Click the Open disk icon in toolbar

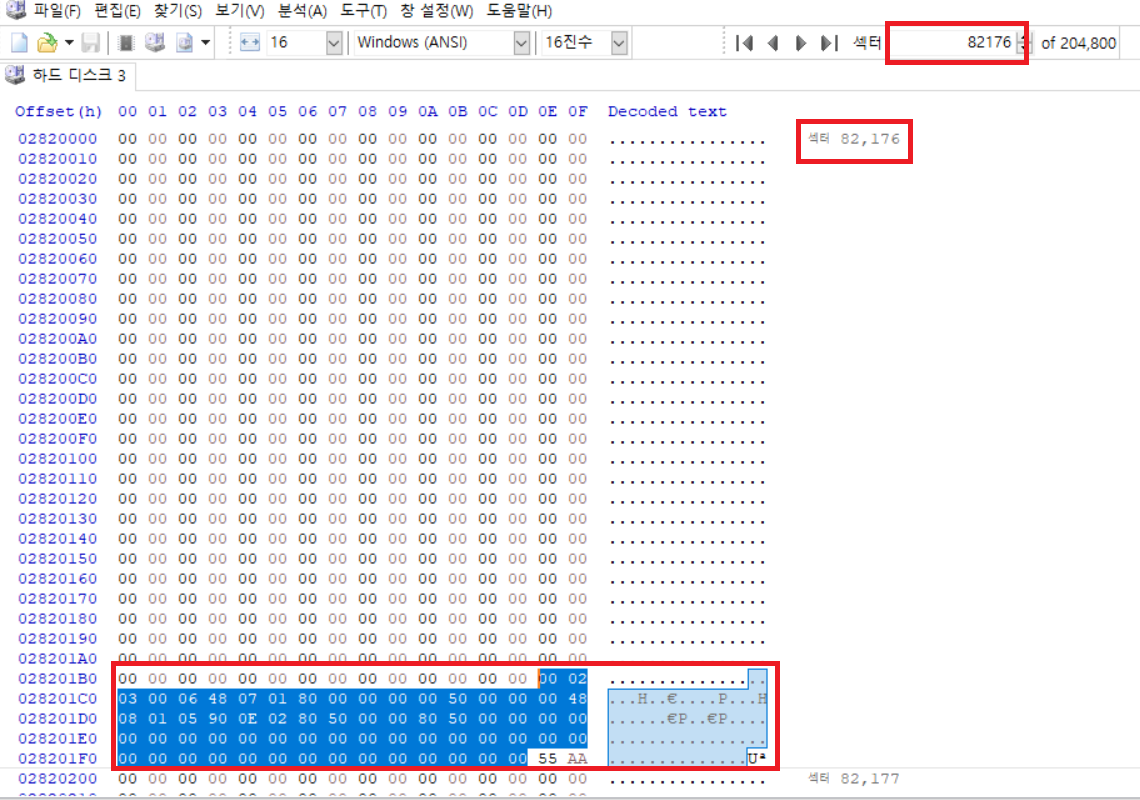tap(155, 43)
